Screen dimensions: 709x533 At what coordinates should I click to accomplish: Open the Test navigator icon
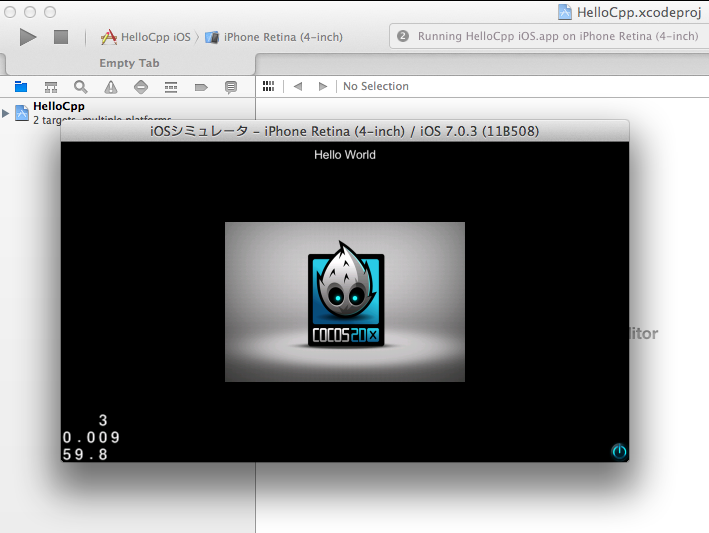141,87
